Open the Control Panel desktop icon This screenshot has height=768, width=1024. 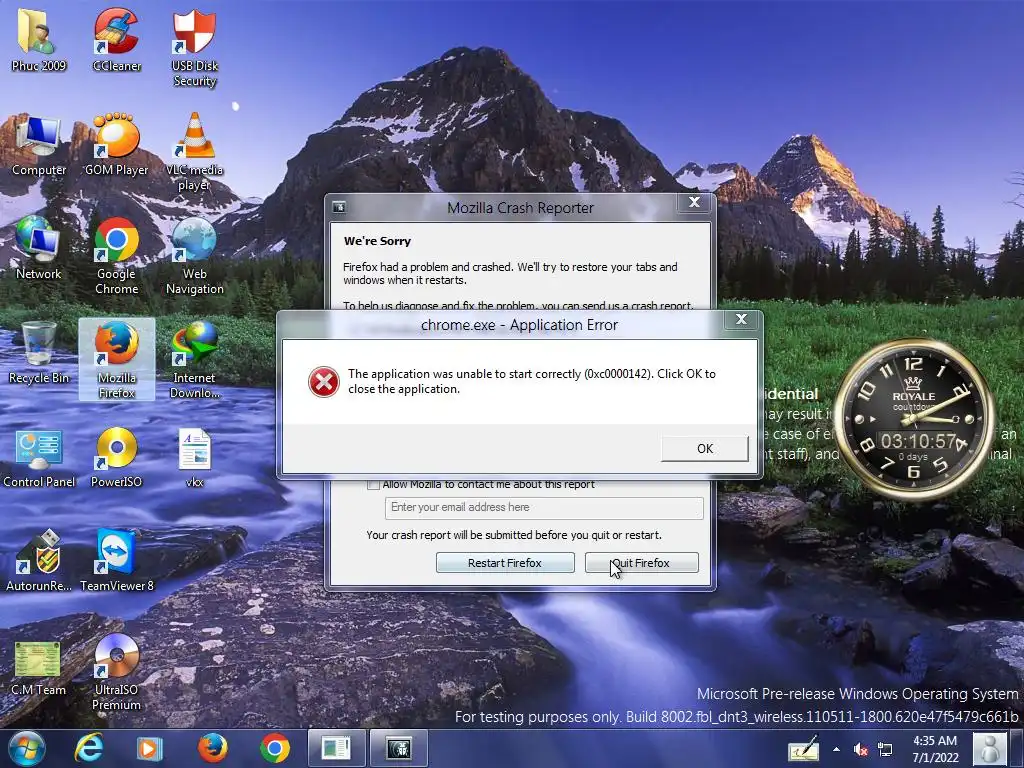pos(38,457)
